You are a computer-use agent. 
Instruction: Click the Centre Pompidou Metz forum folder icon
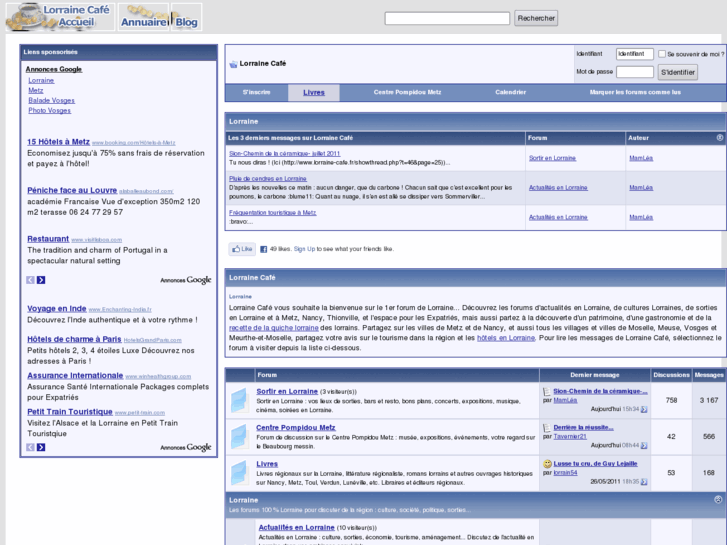240,437
